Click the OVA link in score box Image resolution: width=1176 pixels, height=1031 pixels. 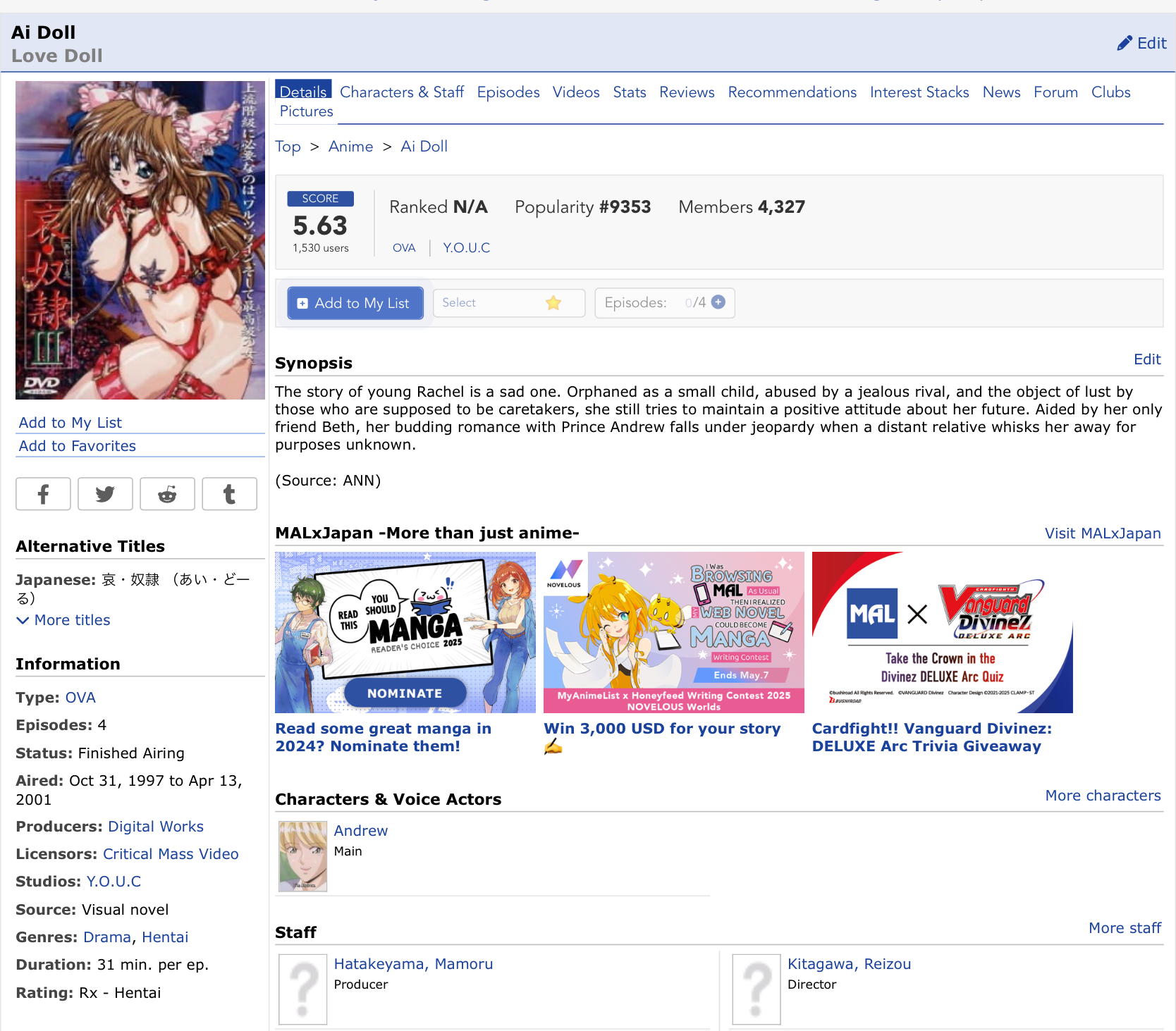pyautogui.click(x=404, y=248)
